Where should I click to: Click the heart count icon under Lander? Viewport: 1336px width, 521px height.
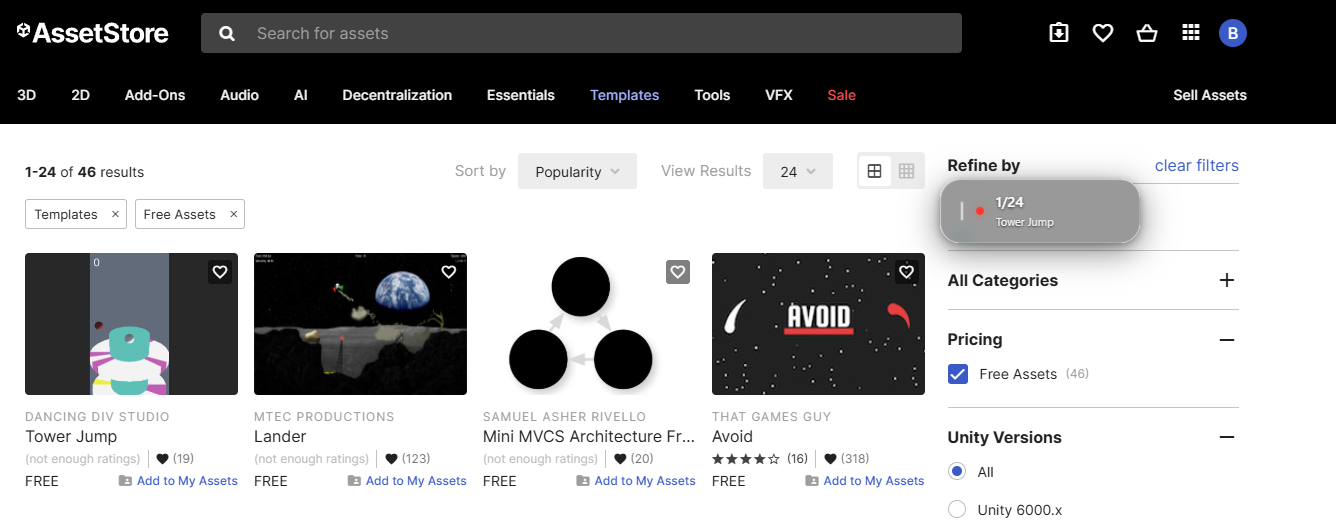tap(392, 459)
